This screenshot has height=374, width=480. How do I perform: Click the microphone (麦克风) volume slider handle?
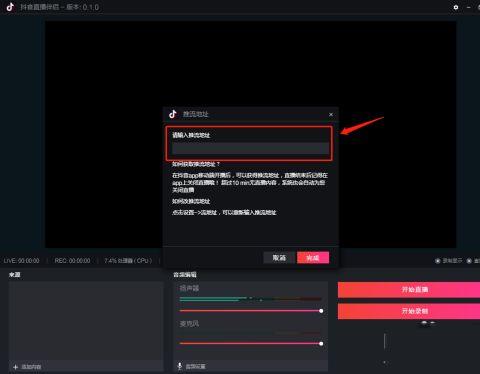click(x=321, y=343)
